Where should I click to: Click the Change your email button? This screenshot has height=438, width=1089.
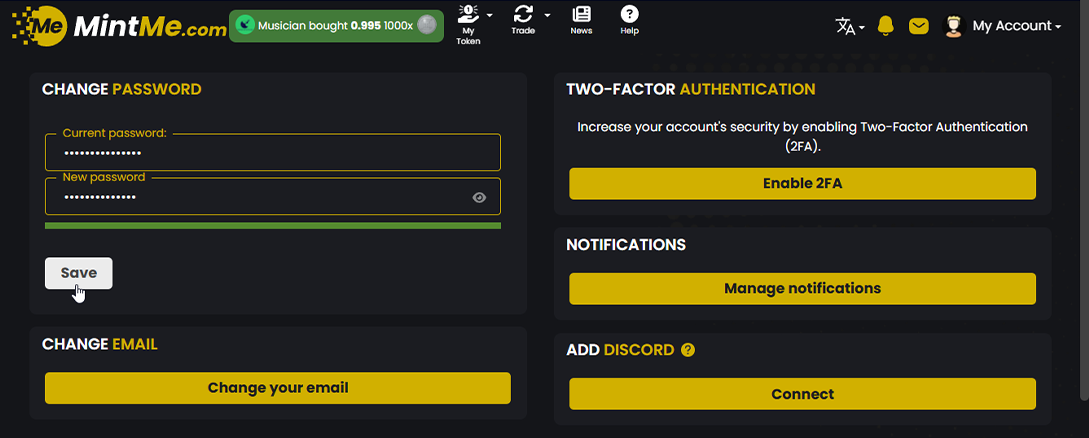pyautogui.click(x=278, y=388)
